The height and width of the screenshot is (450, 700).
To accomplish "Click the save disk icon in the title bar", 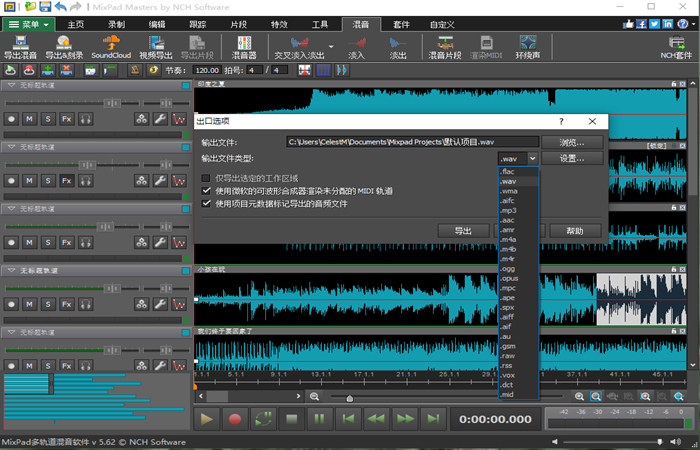I will pyautogui.click(x=45, y=7).
